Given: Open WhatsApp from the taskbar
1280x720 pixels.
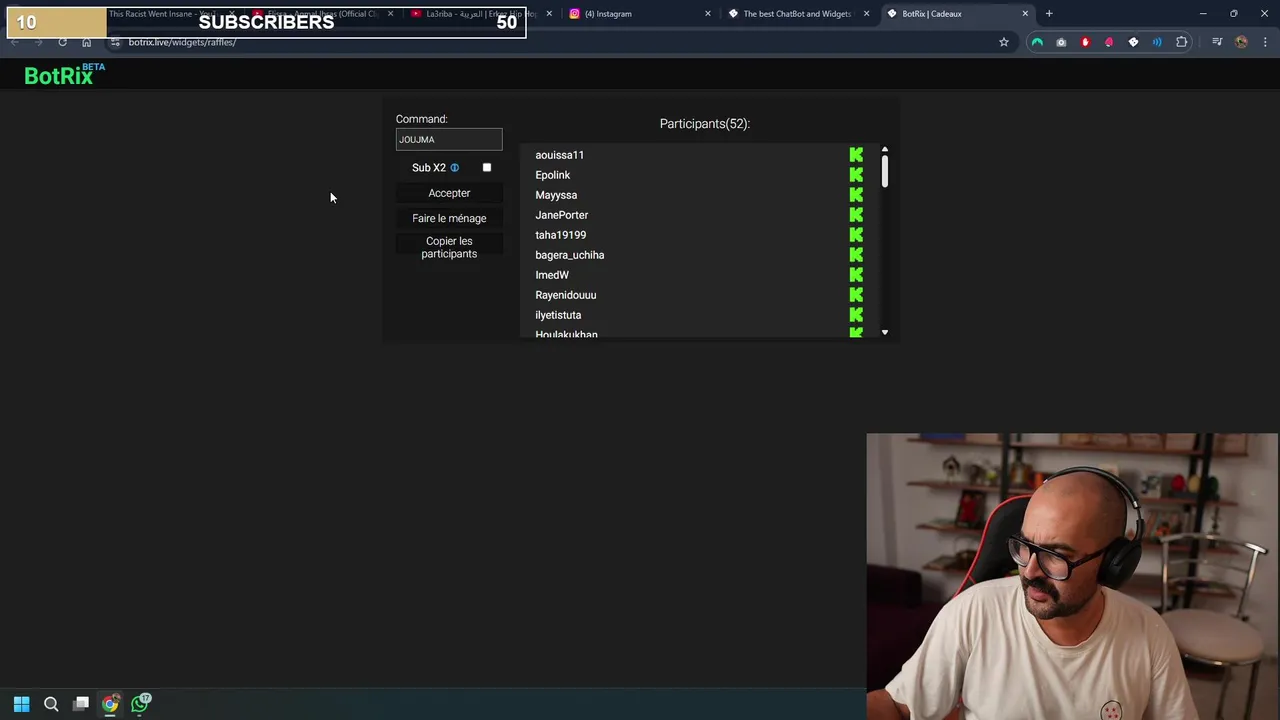Looking at the screenshot, I should pos(140,704).
